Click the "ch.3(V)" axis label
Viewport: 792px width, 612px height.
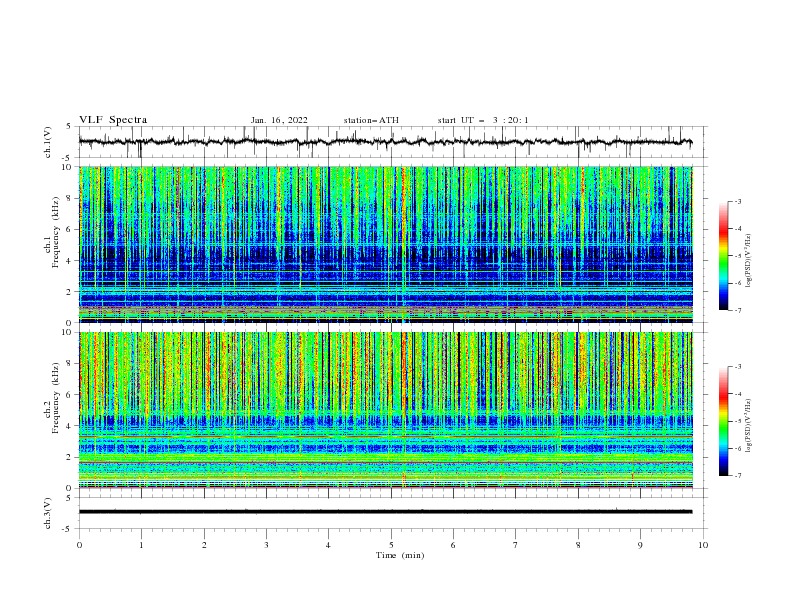click(48, 513)
